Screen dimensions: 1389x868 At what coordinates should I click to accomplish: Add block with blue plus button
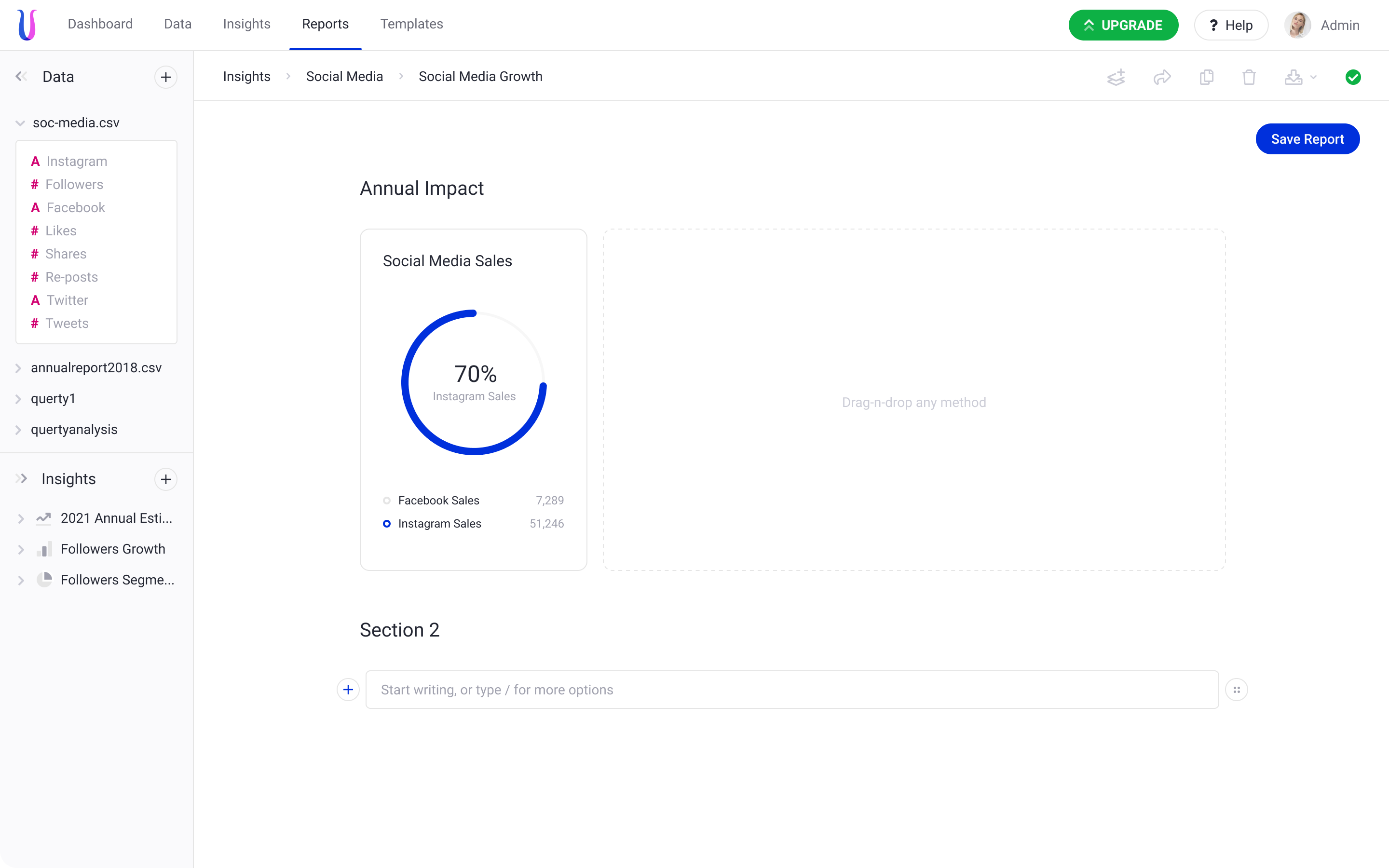(x=348, y=690)
